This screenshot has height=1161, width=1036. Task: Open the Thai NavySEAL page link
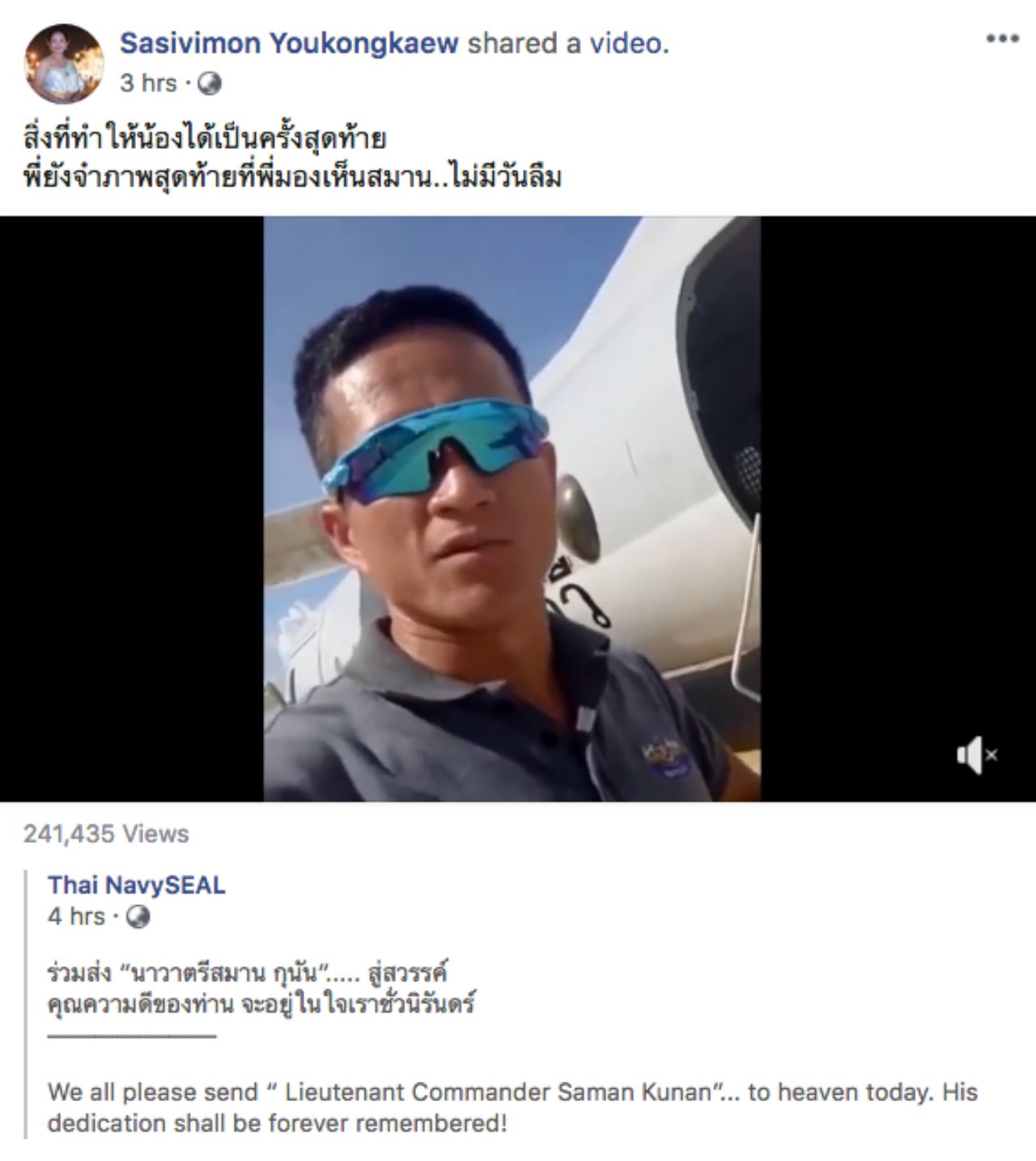click(x=136, y=885)
